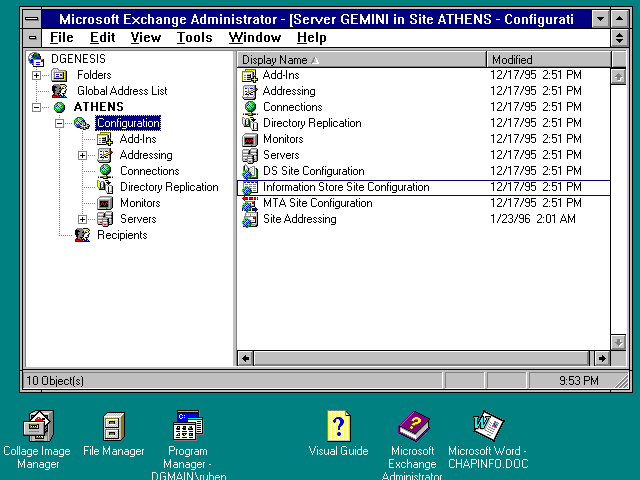
Task: Select Information Store Site Configuration text
Action: pyautogui.click(x=346, y=187)
